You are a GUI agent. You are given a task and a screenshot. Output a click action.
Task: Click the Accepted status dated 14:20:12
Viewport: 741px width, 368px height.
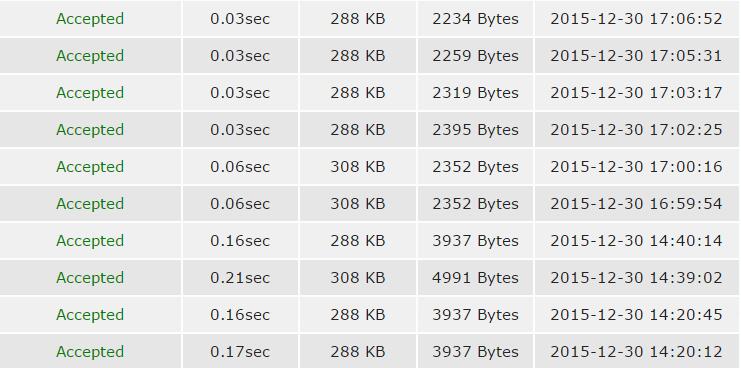(x=90, y=351)
